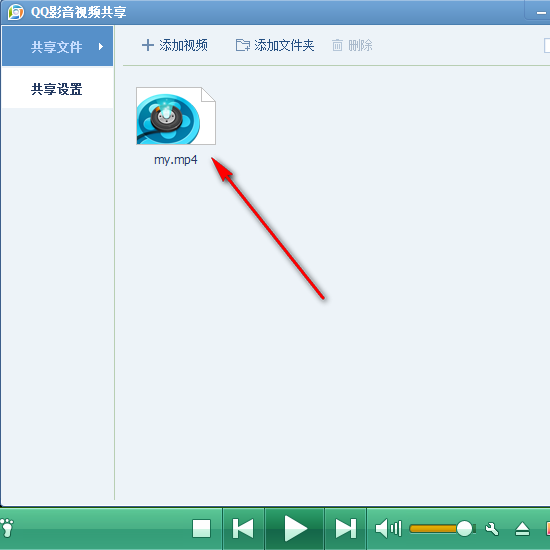Click the 添加视频 button
Image resolution: width=550 pixels, height=550 pixels.
[175, 45]
